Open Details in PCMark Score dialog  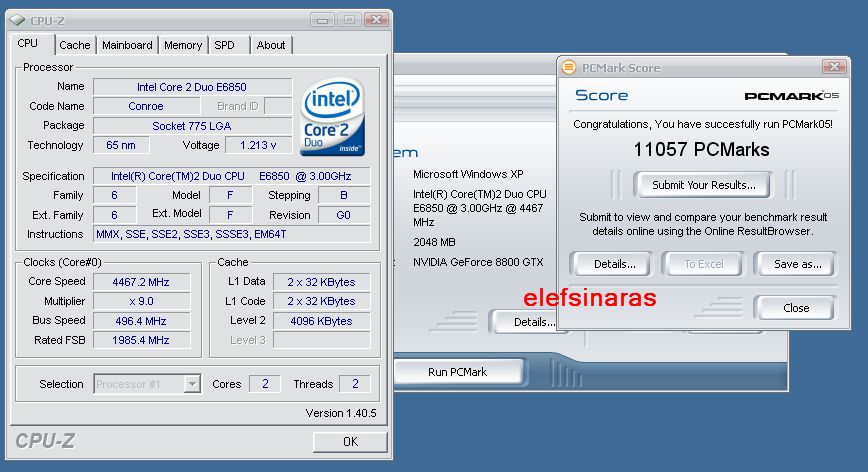pyautogui.click(x=614, y=264)
